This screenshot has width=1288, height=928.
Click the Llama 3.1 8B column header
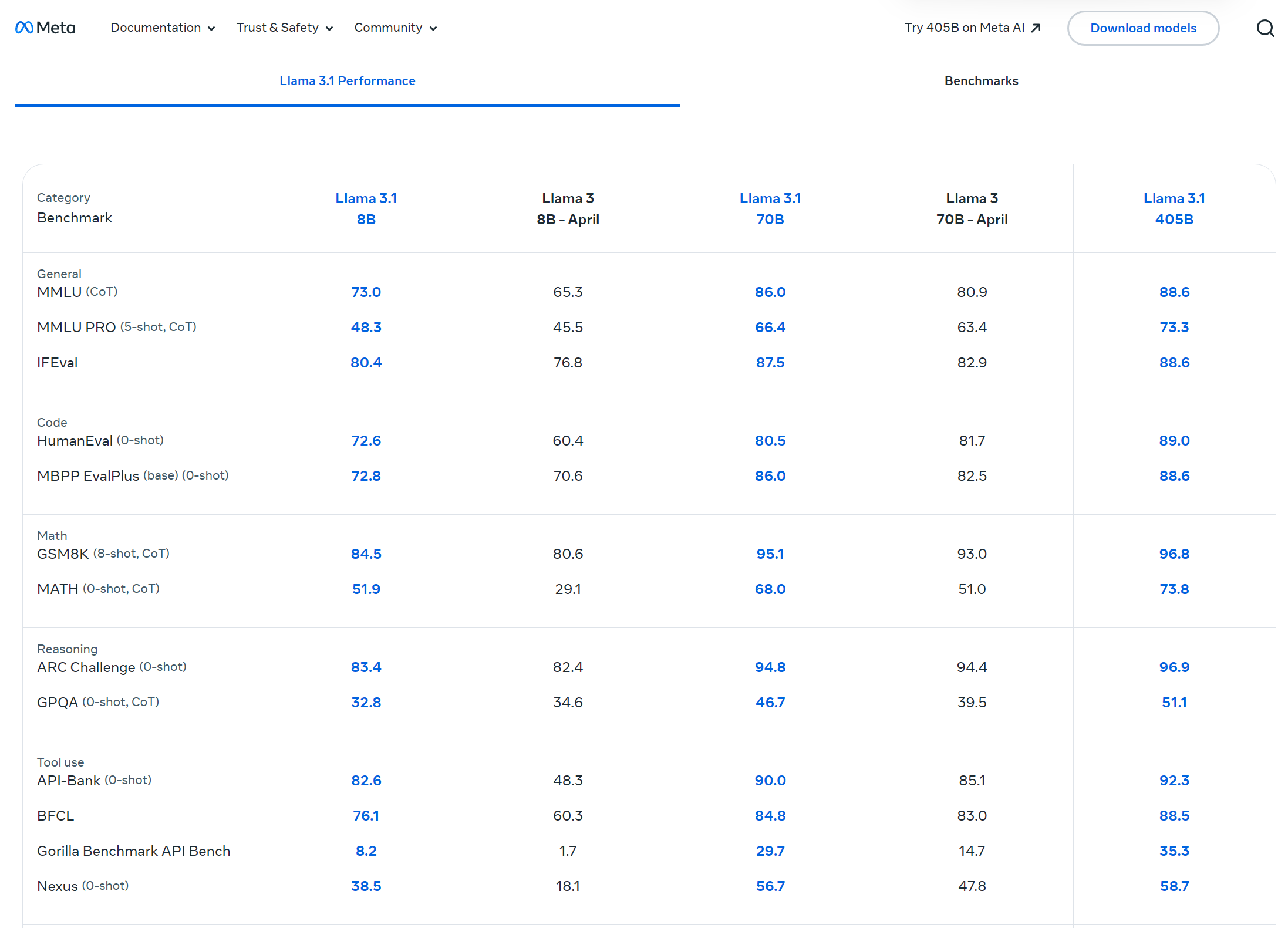click(366, 208)
